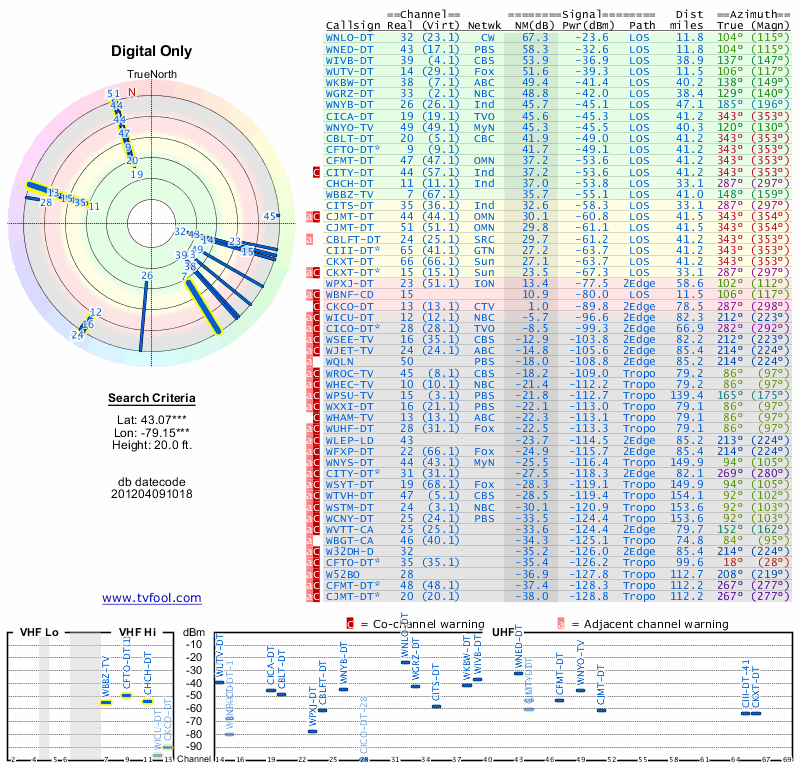
Task: Open the www.tvfool.com link
Action: pyautogui.click(x=152, y=598)
